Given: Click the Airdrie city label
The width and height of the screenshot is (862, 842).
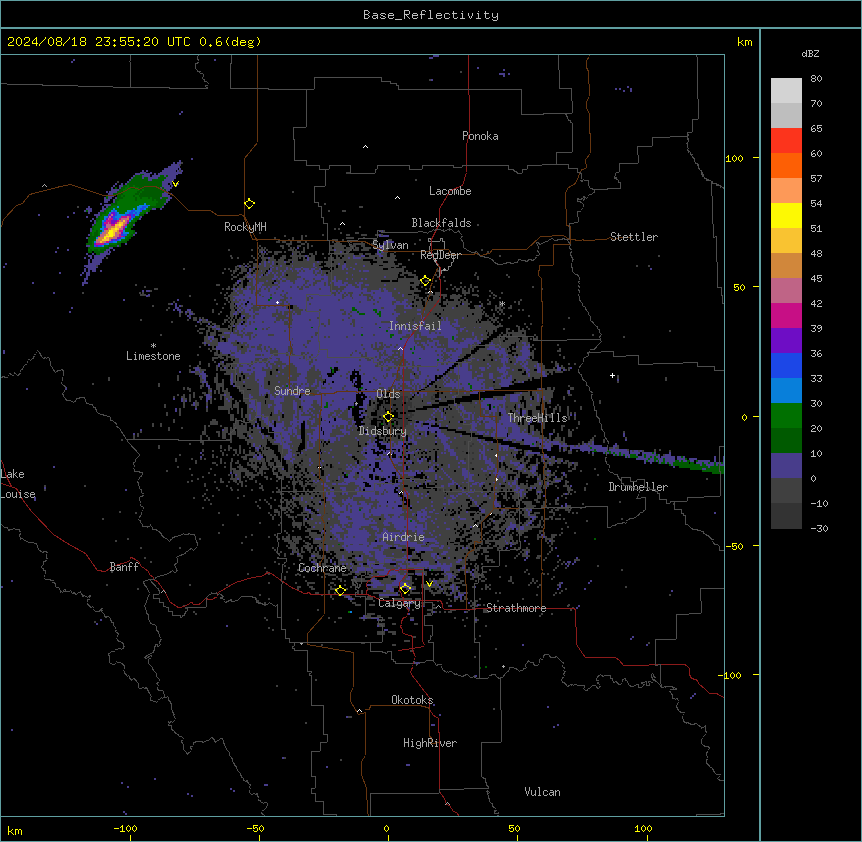Looking at the screenshot, I should coord(403,537).
